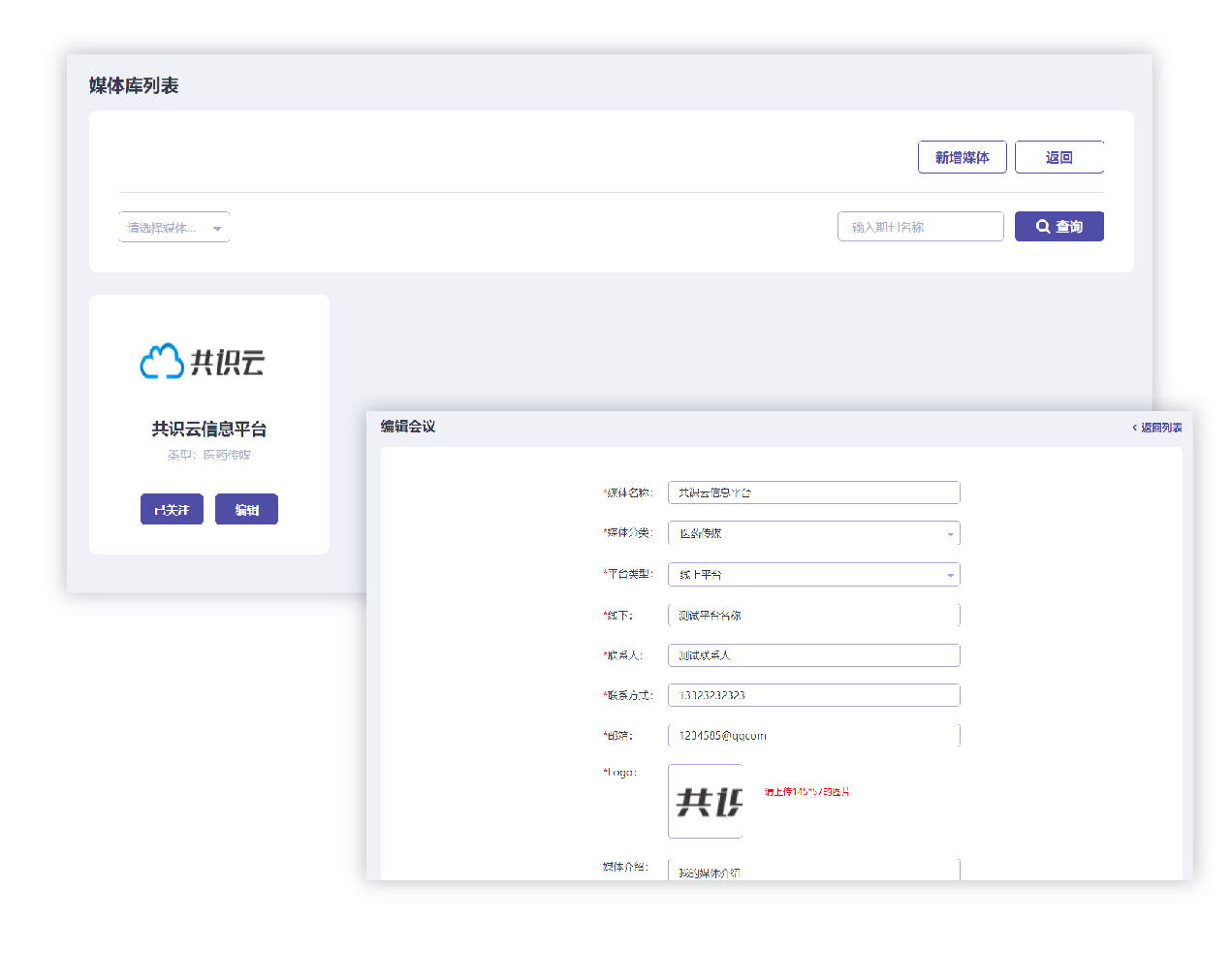Viewport: 1232px width, 953px height.
Task: Click the uploaded Logo image thumbnail
Action: click(706, 802)
